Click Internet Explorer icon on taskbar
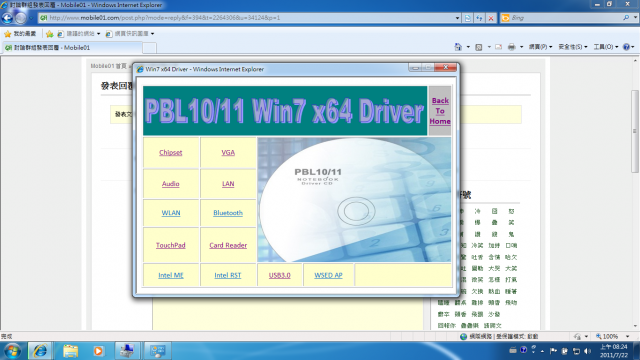The height and width of the screenshot is (360, 640). [x=40, y=351]
